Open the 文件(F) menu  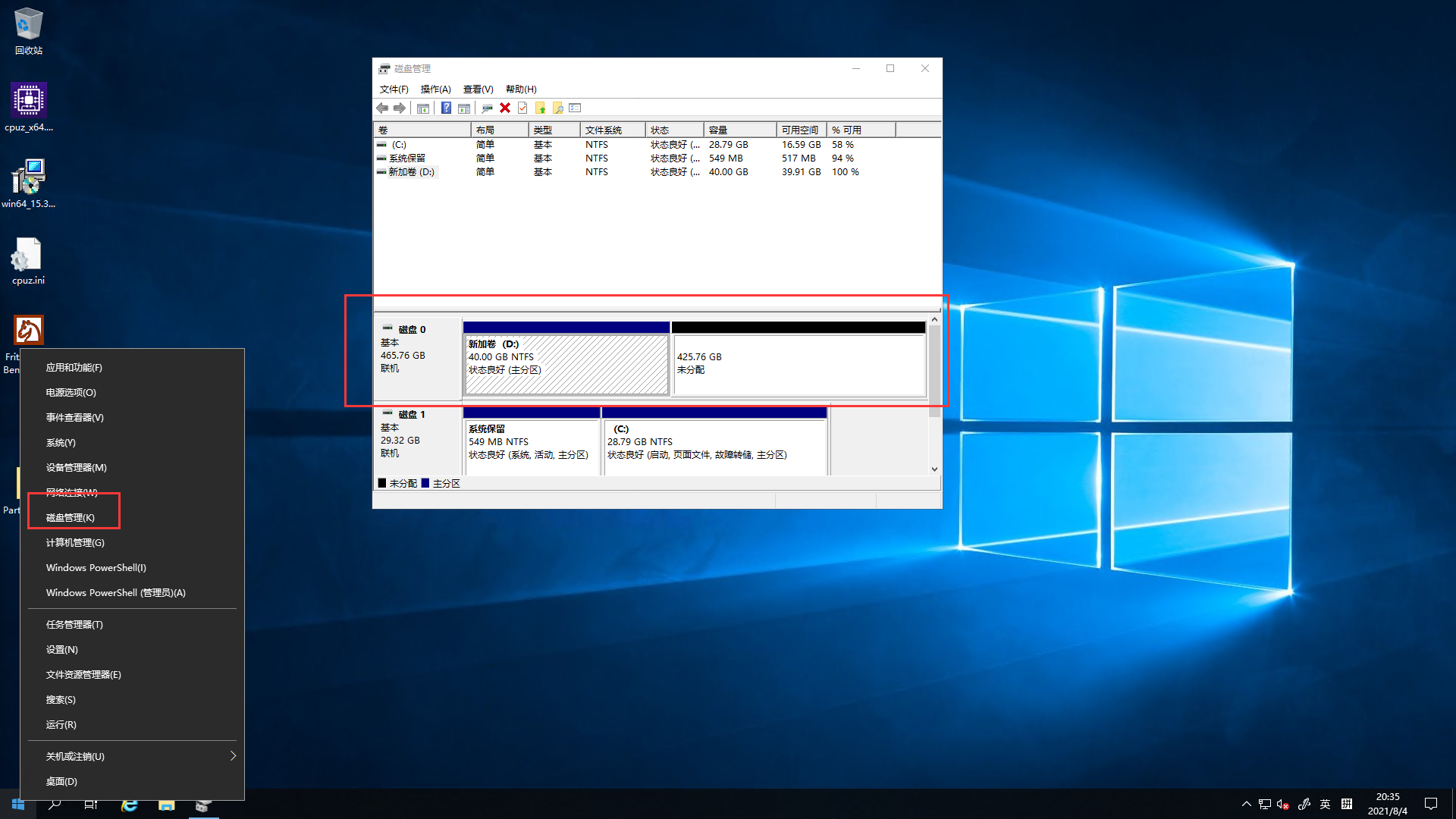(x=394, y=89)
